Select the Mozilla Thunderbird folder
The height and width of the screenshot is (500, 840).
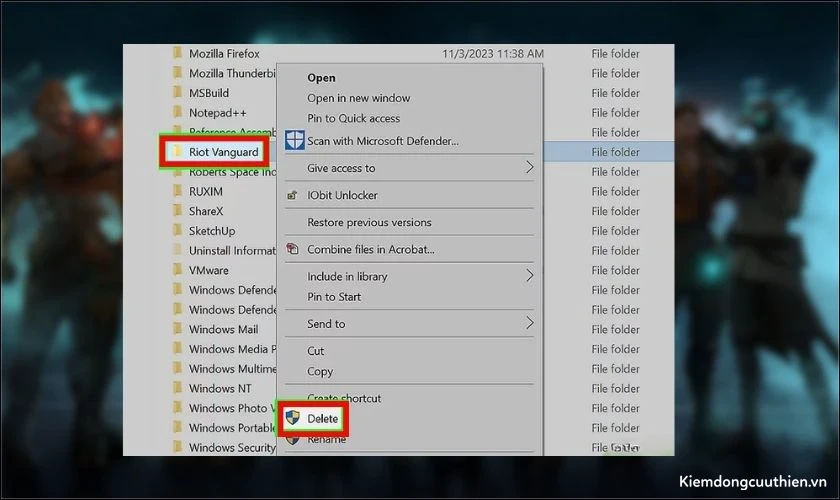[232, 73]
